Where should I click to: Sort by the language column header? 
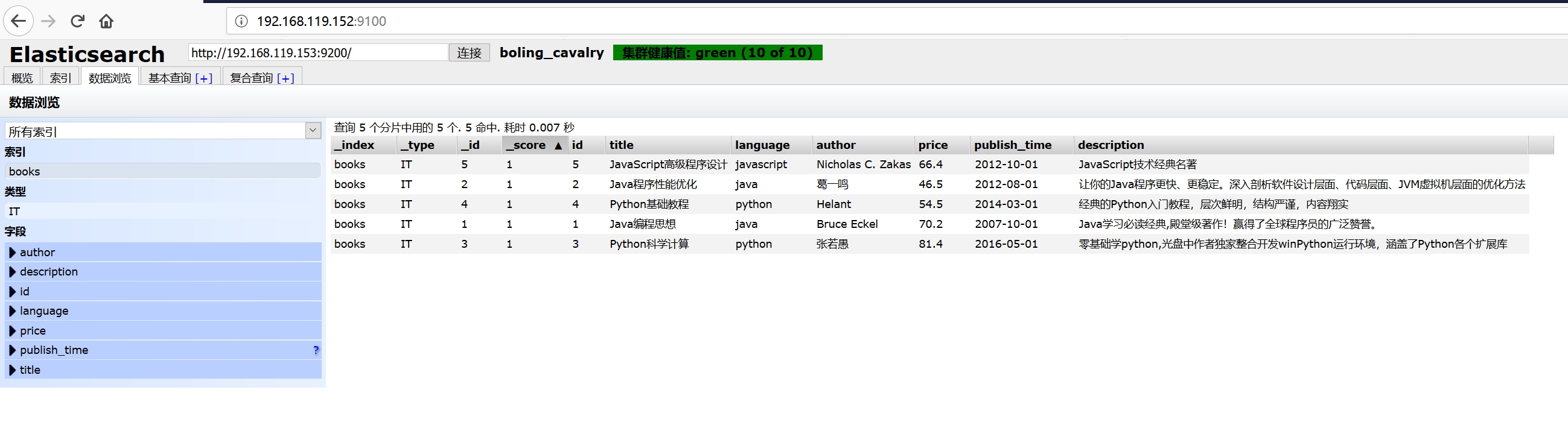pyautogui.click(x=772, y=145)
